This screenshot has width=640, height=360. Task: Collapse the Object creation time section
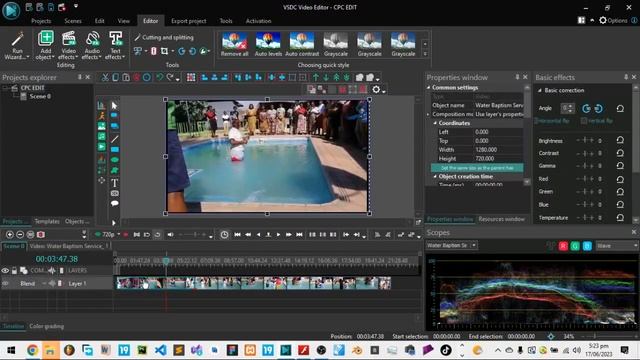point(435,176)
